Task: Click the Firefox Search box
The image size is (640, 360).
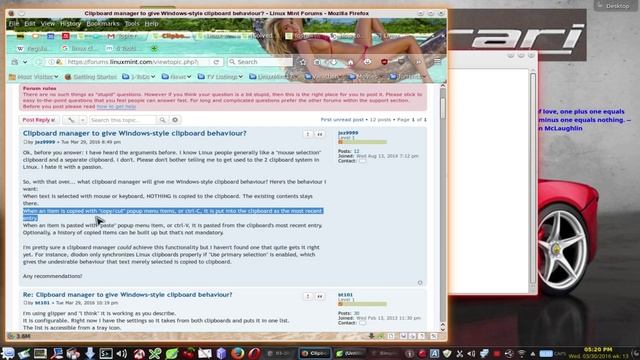Action: [260, 62]
